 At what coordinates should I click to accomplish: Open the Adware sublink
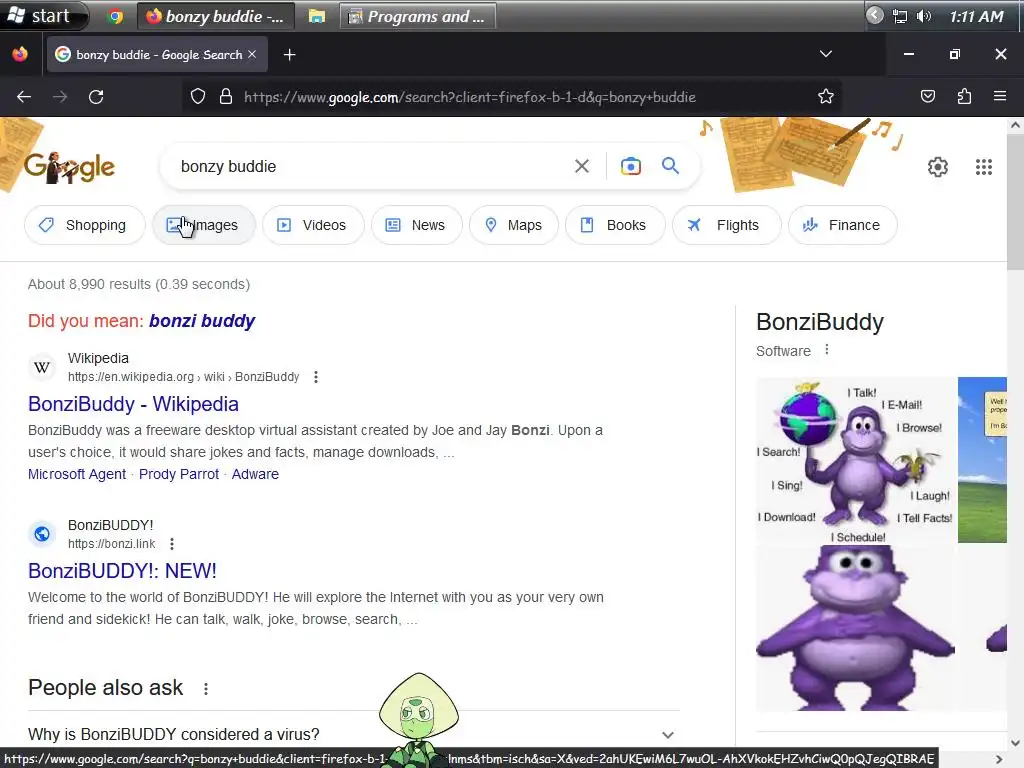click(x=255, y=474)
